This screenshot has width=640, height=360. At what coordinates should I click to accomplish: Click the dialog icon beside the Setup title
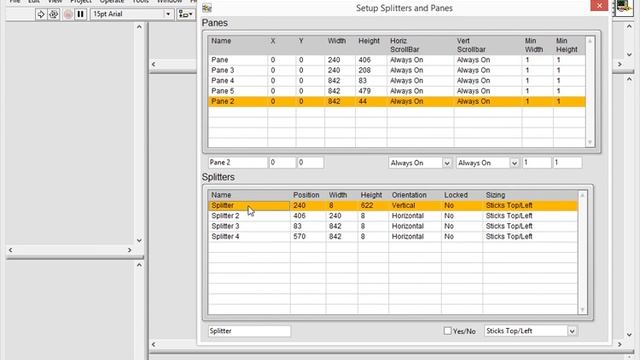pos(207,8)
